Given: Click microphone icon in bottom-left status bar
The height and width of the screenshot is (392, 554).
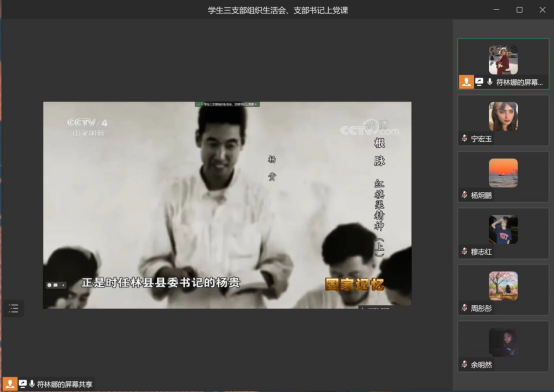Looking at the screenshot, I should [32, 384].
